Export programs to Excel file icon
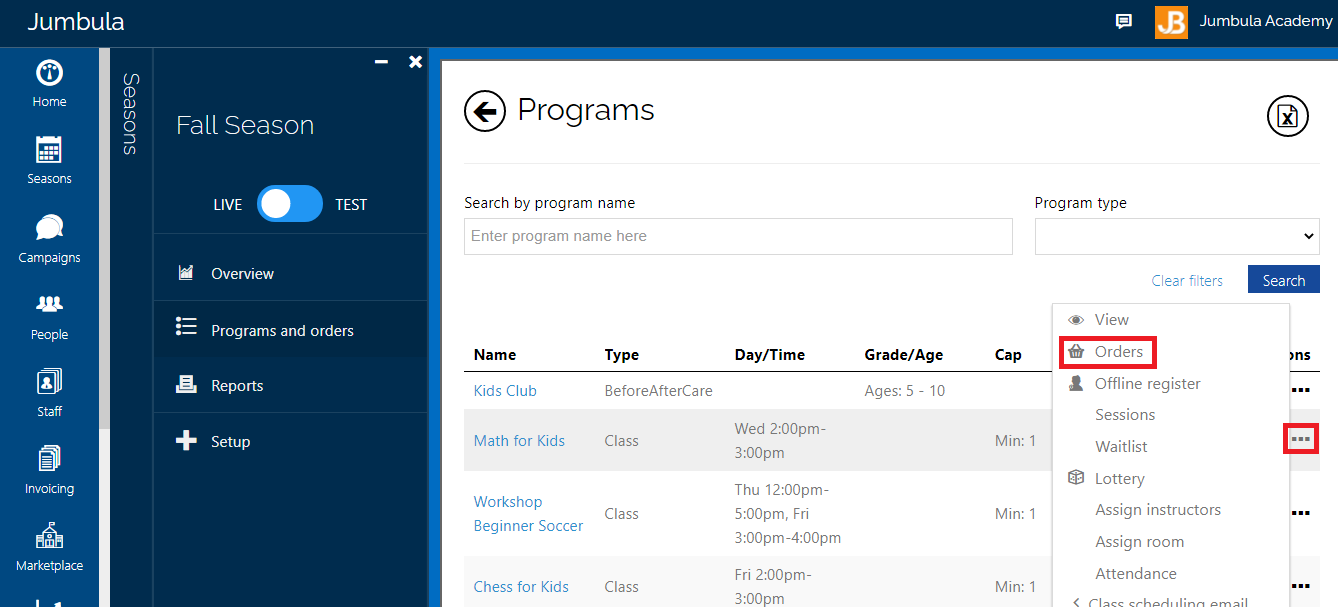 [1288, 117]
